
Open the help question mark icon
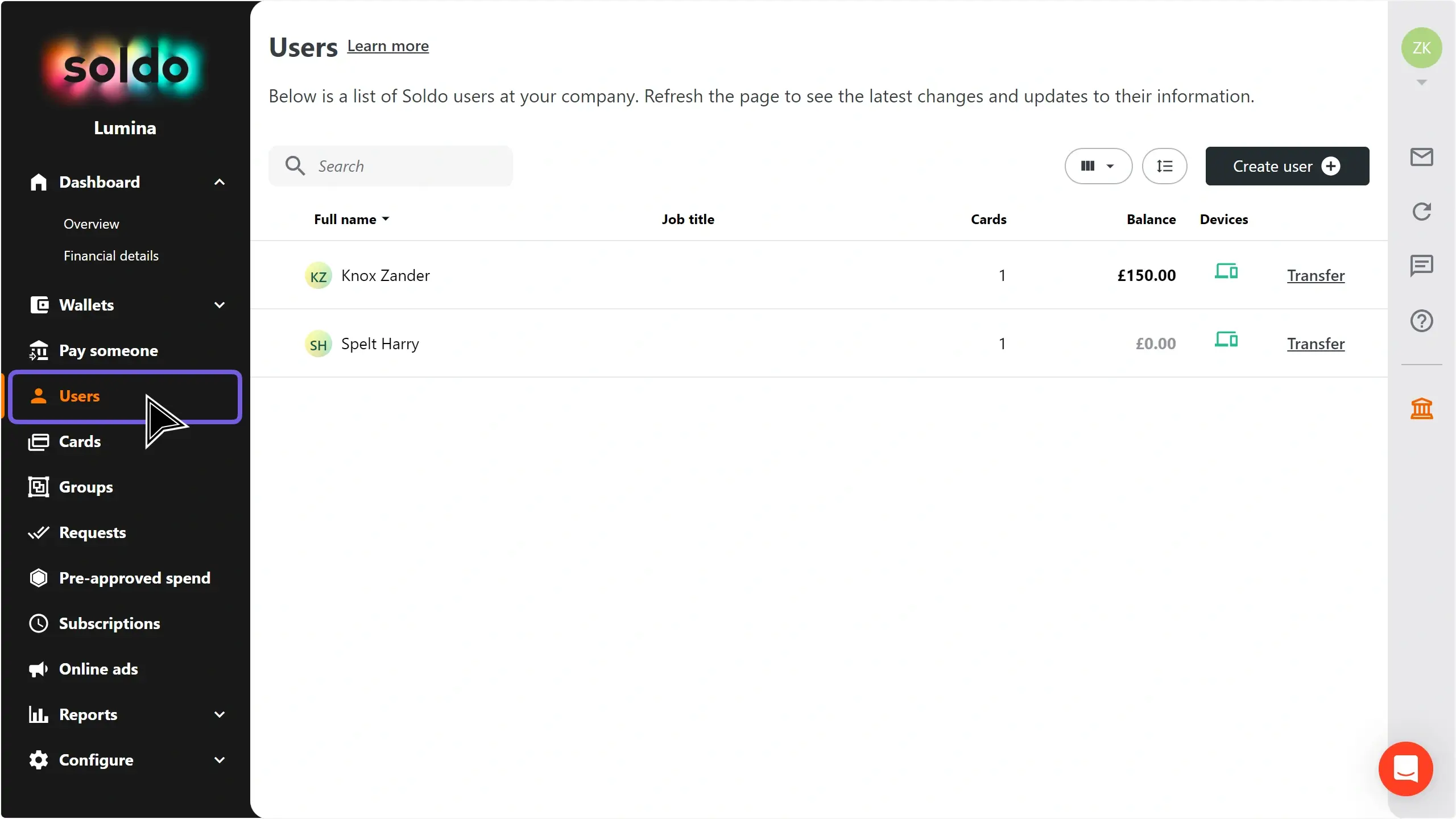(1421, 321)
